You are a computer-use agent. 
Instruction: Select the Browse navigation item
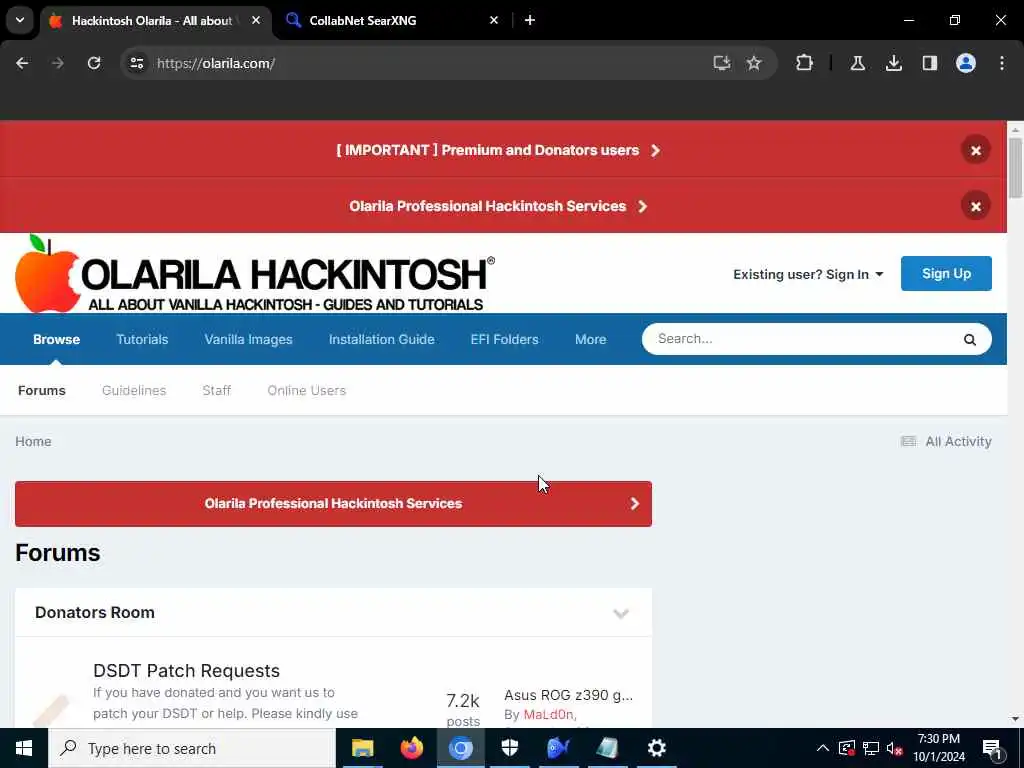tap(57, 340)
